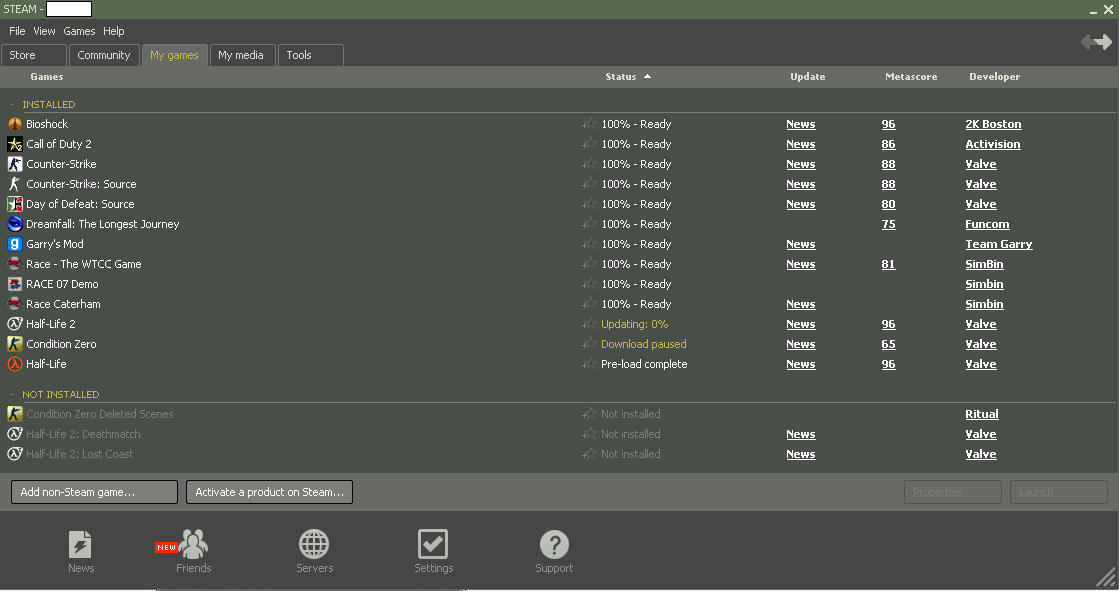Click the RACE 07 Demo icon
This screenshot has height=591, width=1119.
[x=14, y=284]
